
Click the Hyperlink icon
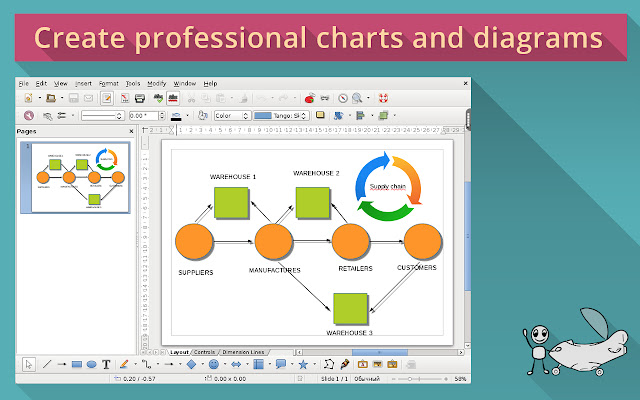(x=325, y=98)
